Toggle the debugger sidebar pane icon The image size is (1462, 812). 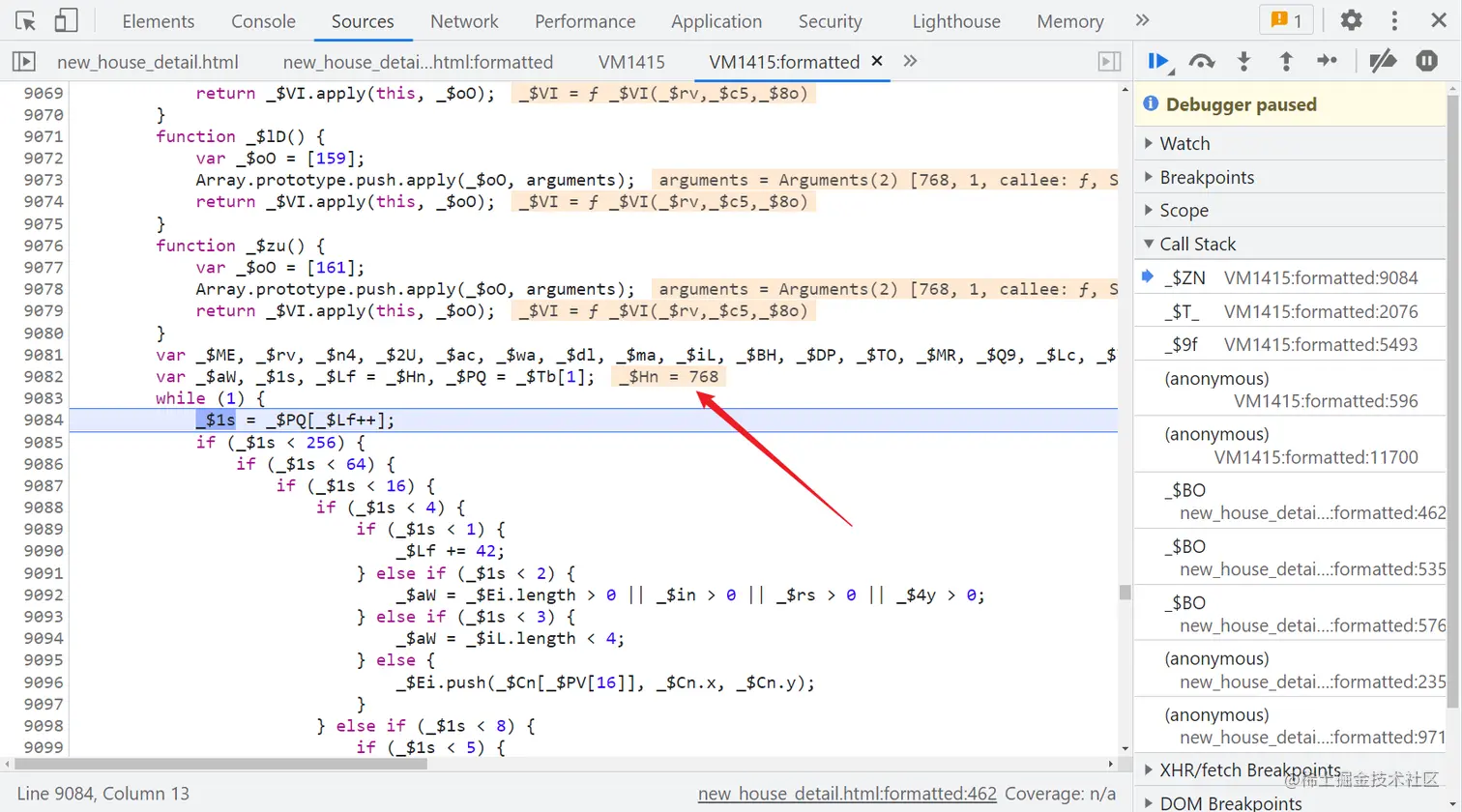tap(1109, 61)
